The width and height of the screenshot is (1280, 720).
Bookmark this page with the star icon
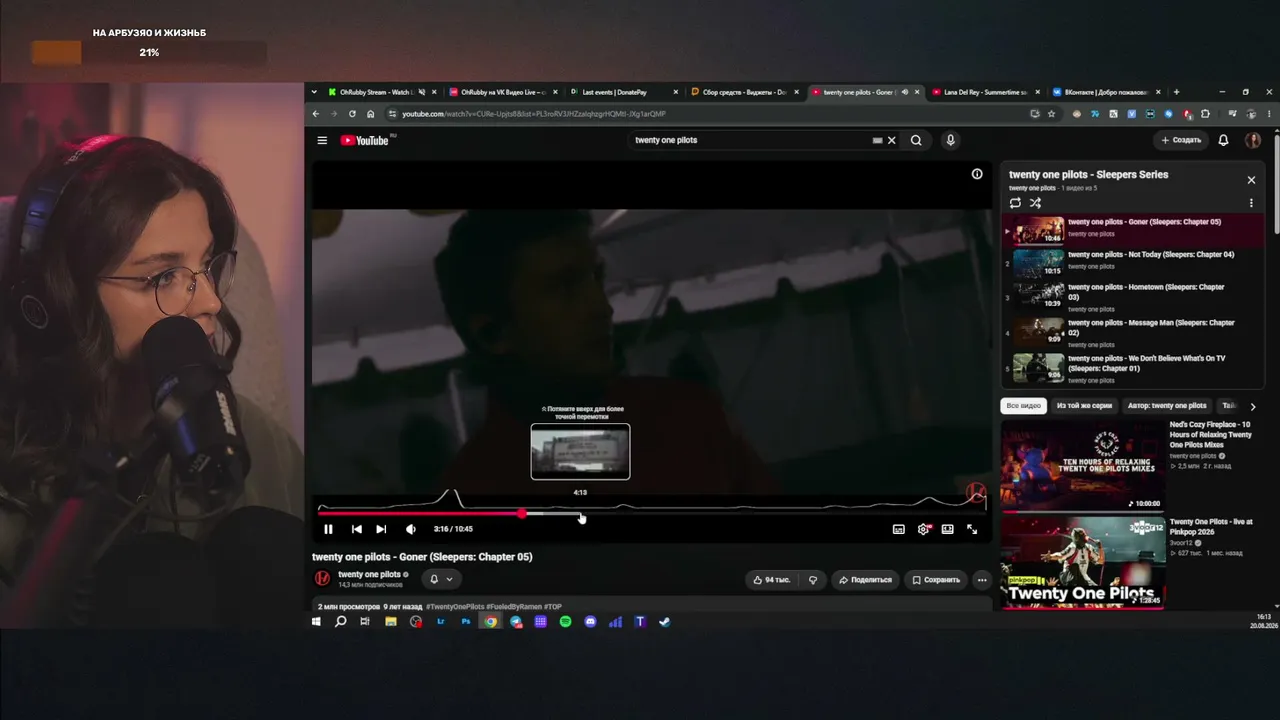tap(1051, 114)
